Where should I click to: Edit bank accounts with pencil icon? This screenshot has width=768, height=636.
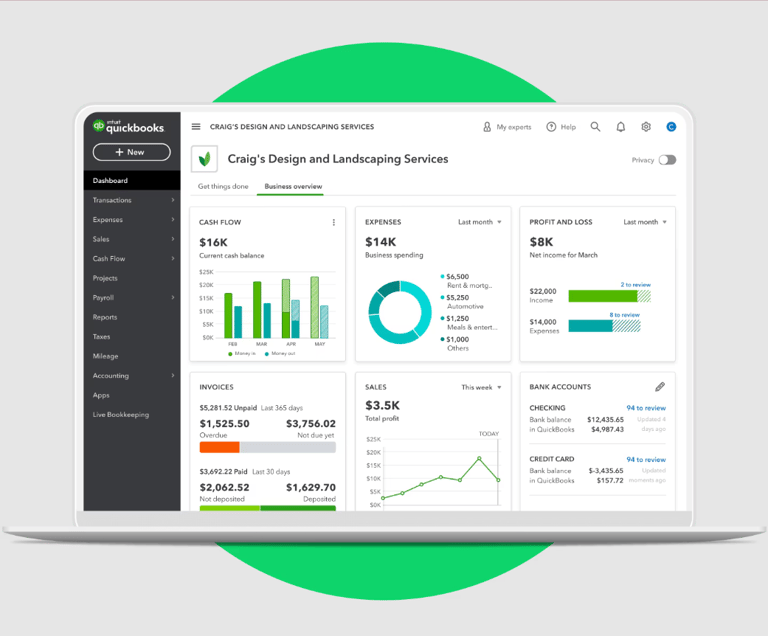[660, 387]
